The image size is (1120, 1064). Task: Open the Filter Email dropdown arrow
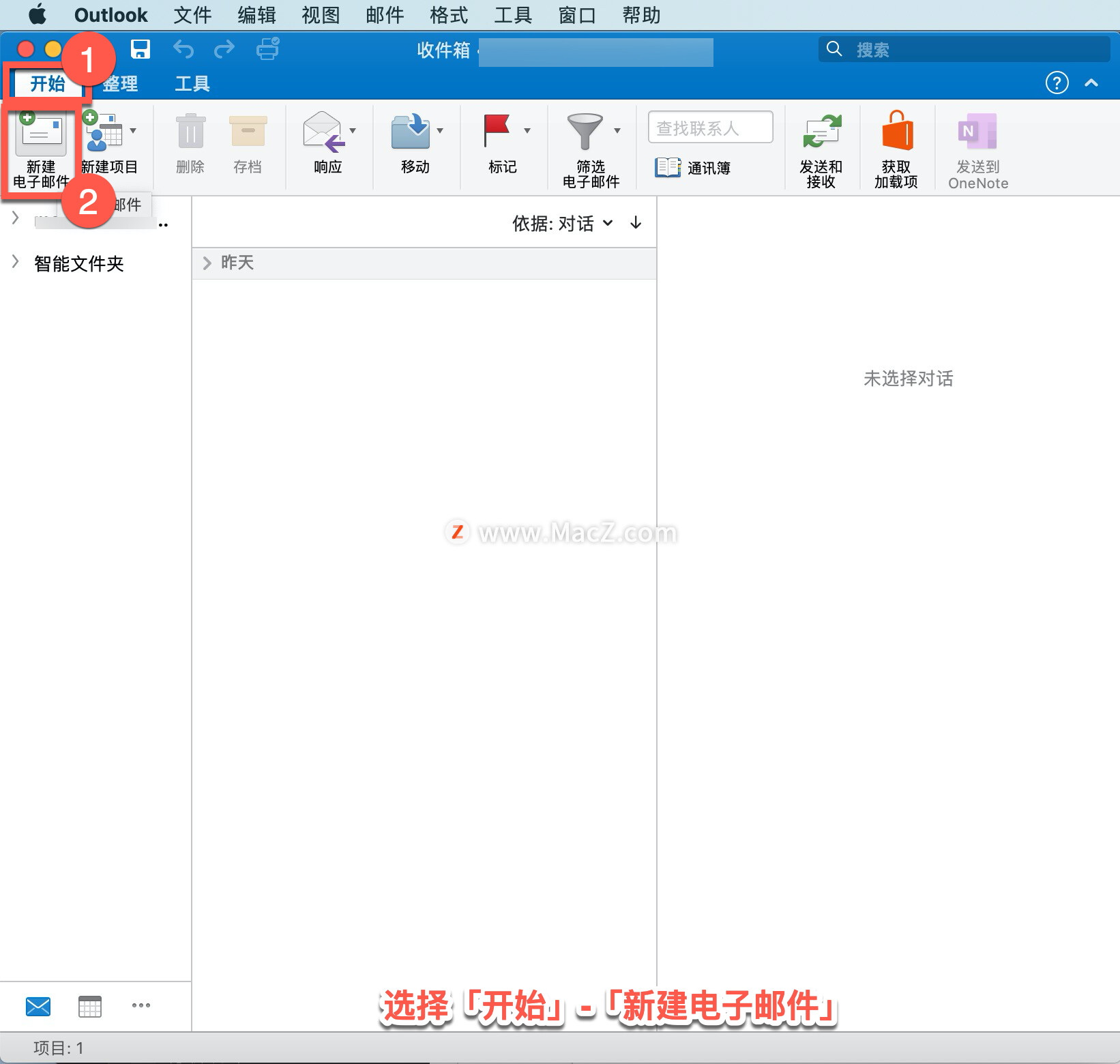[x=617, y=130]
